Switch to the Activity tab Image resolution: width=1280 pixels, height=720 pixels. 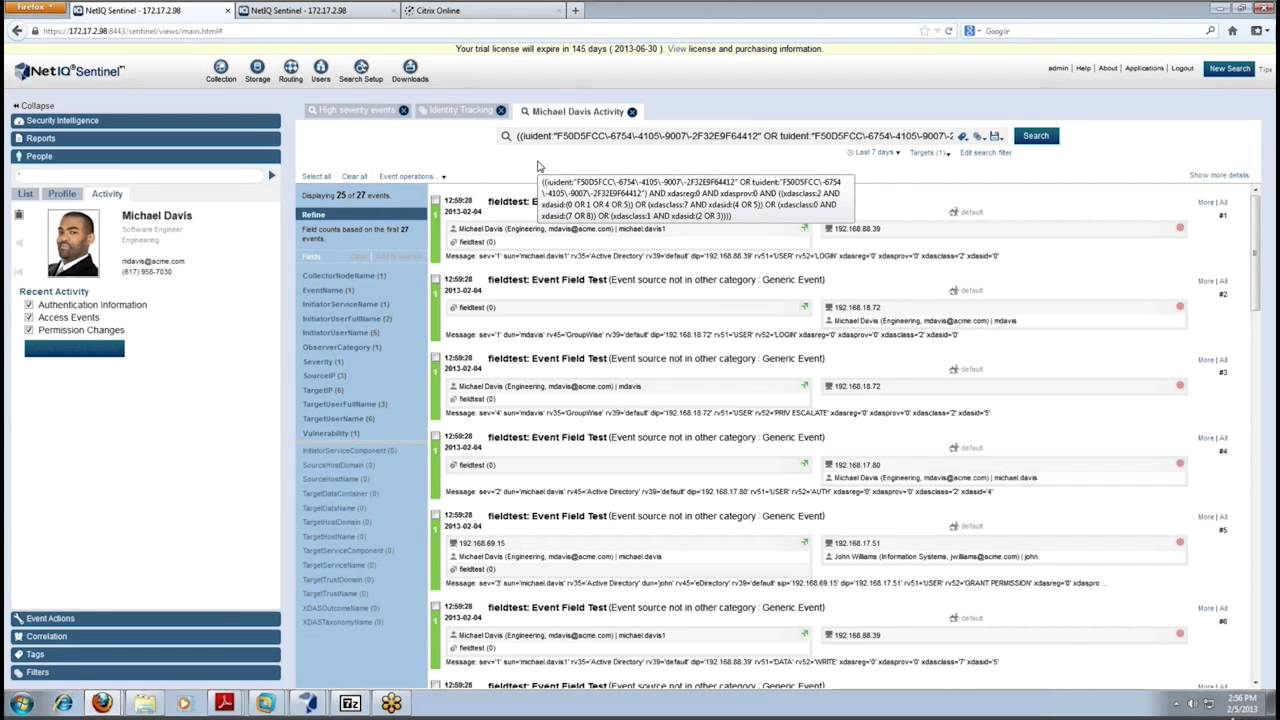pos(107,194)
